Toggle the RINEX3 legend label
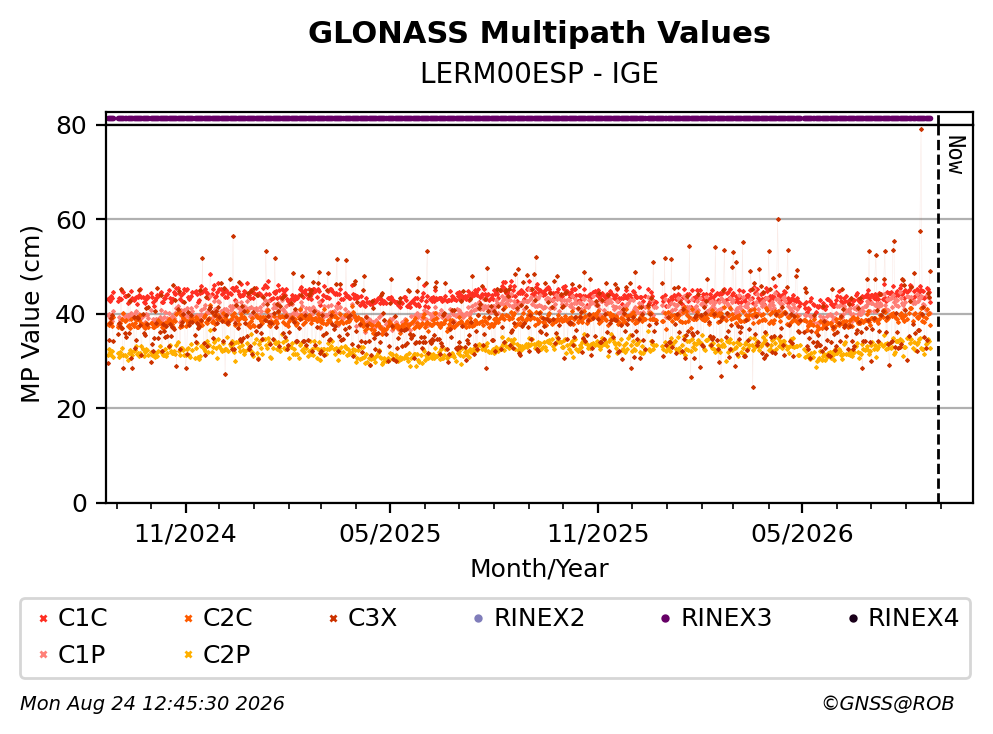The height and width of the screenshot is (734, 993). [726, 617]
